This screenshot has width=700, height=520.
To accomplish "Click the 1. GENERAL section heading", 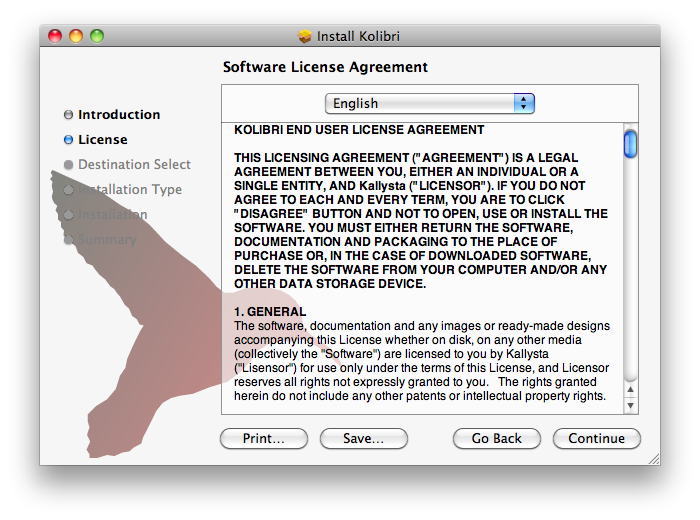I will click(x=270, y=312).
